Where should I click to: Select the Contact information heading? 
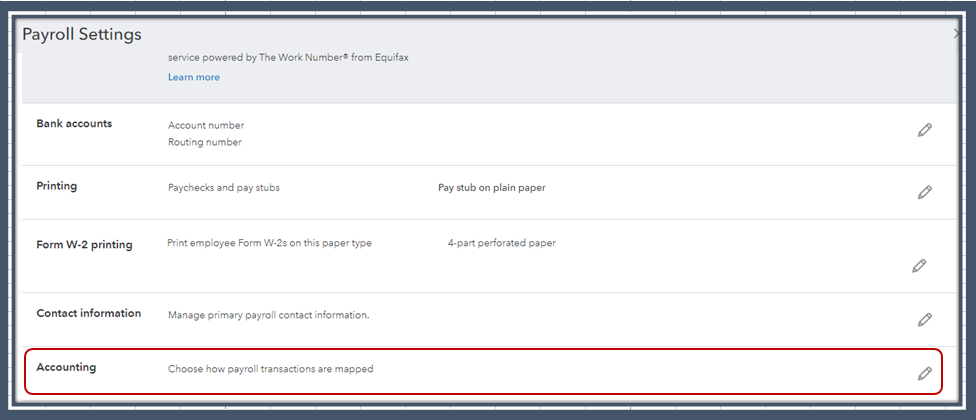pos(88,313)
